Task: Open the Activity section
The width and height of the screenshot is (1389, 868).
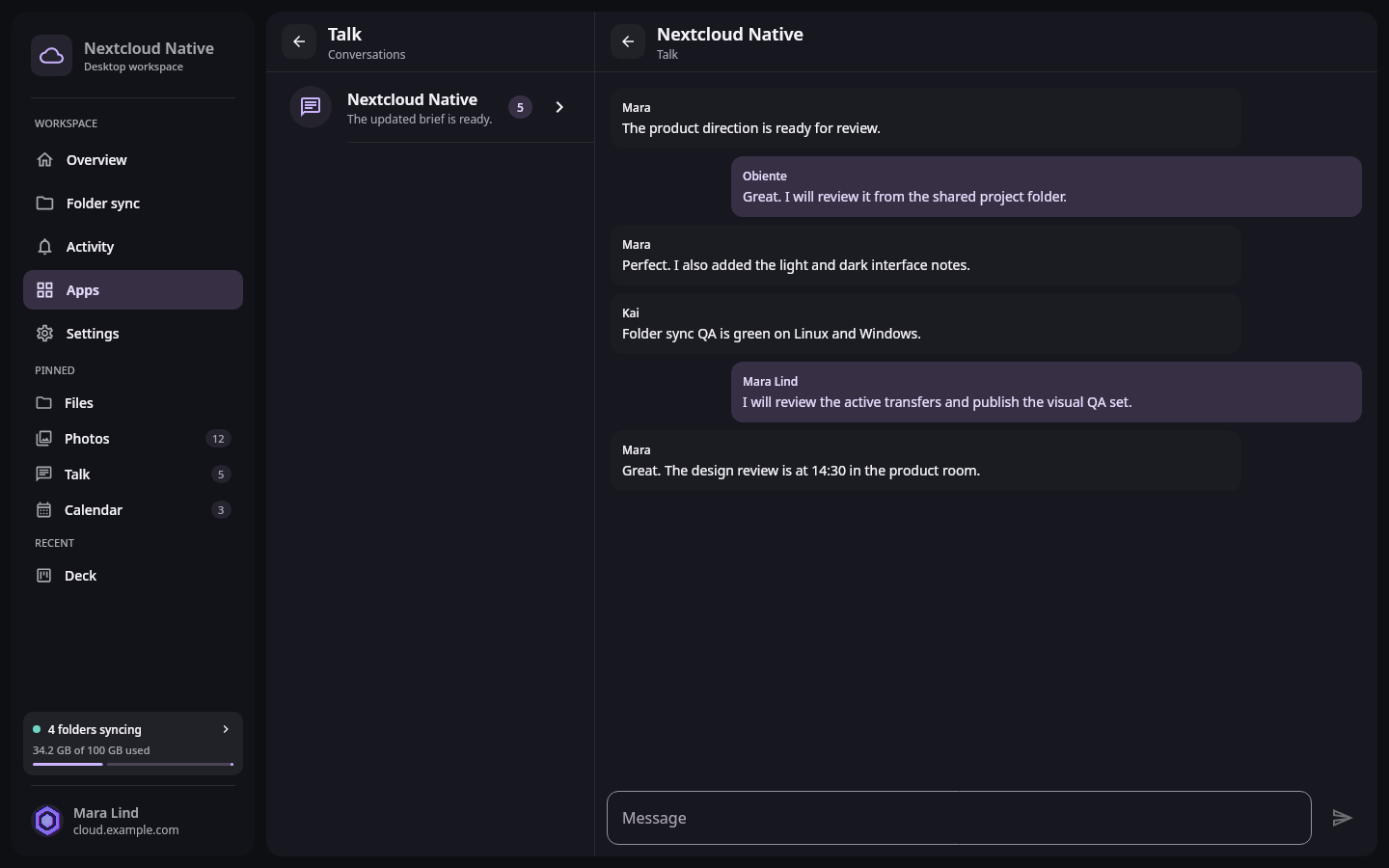Action: click(x=133, y=247)
